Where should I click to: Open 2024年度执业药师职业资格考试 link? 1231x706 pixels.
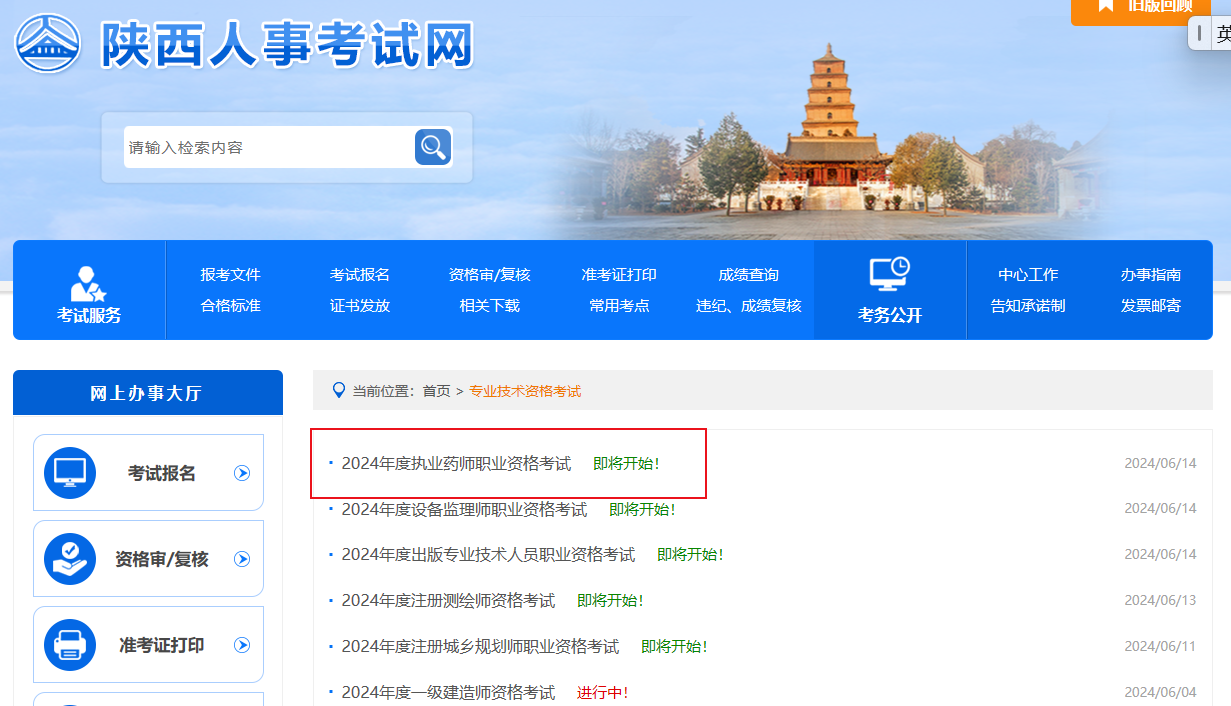[456, 464]
